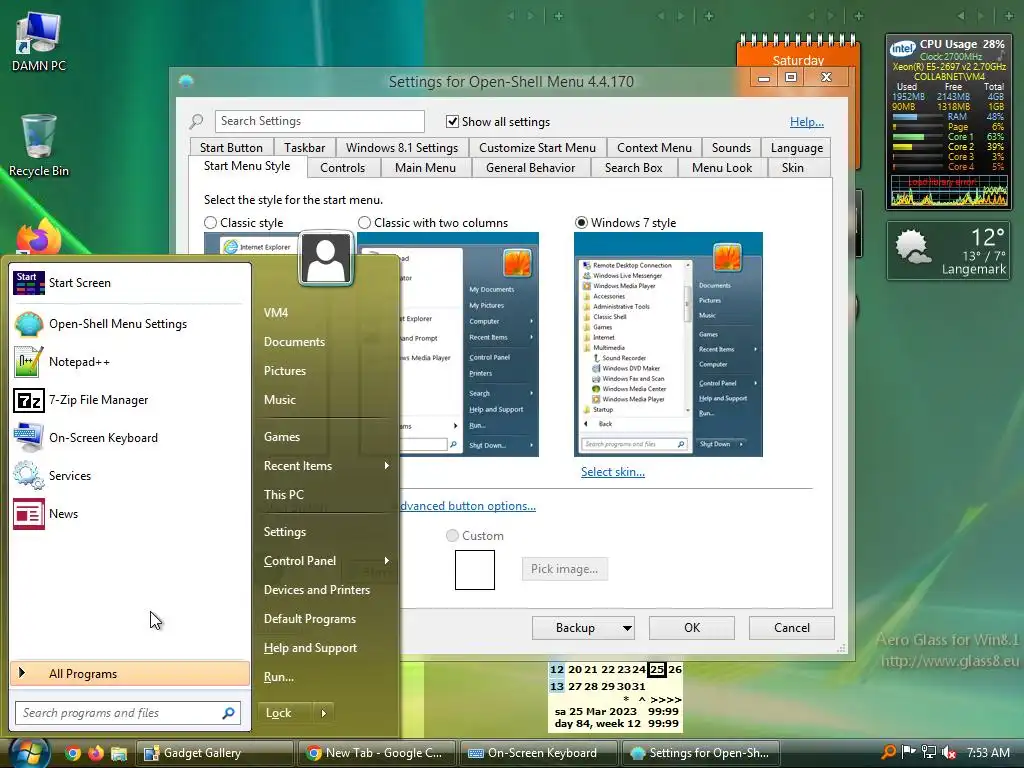Open the Help link
Viewport: 1024px width, 768px height.
pyautogui.click(x=807, y=122)
